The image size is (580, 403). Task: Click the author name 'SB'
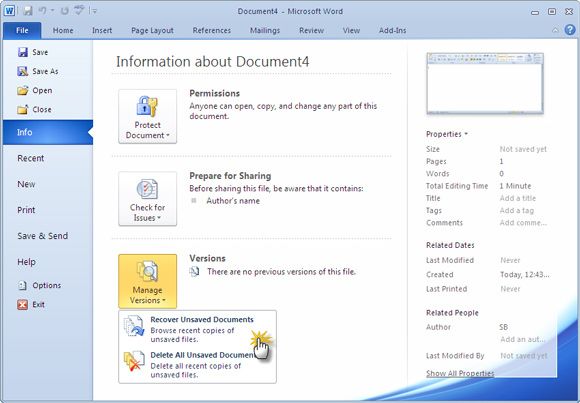(x=503, y=327)
